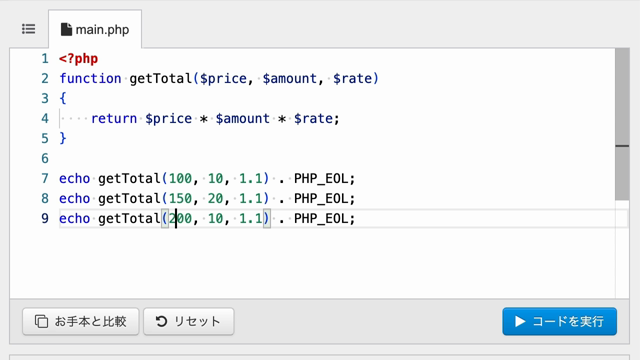This screenshot has height=360, width=640.
Task: Click the $rate parameter on line 2
Action: (353, 78)
